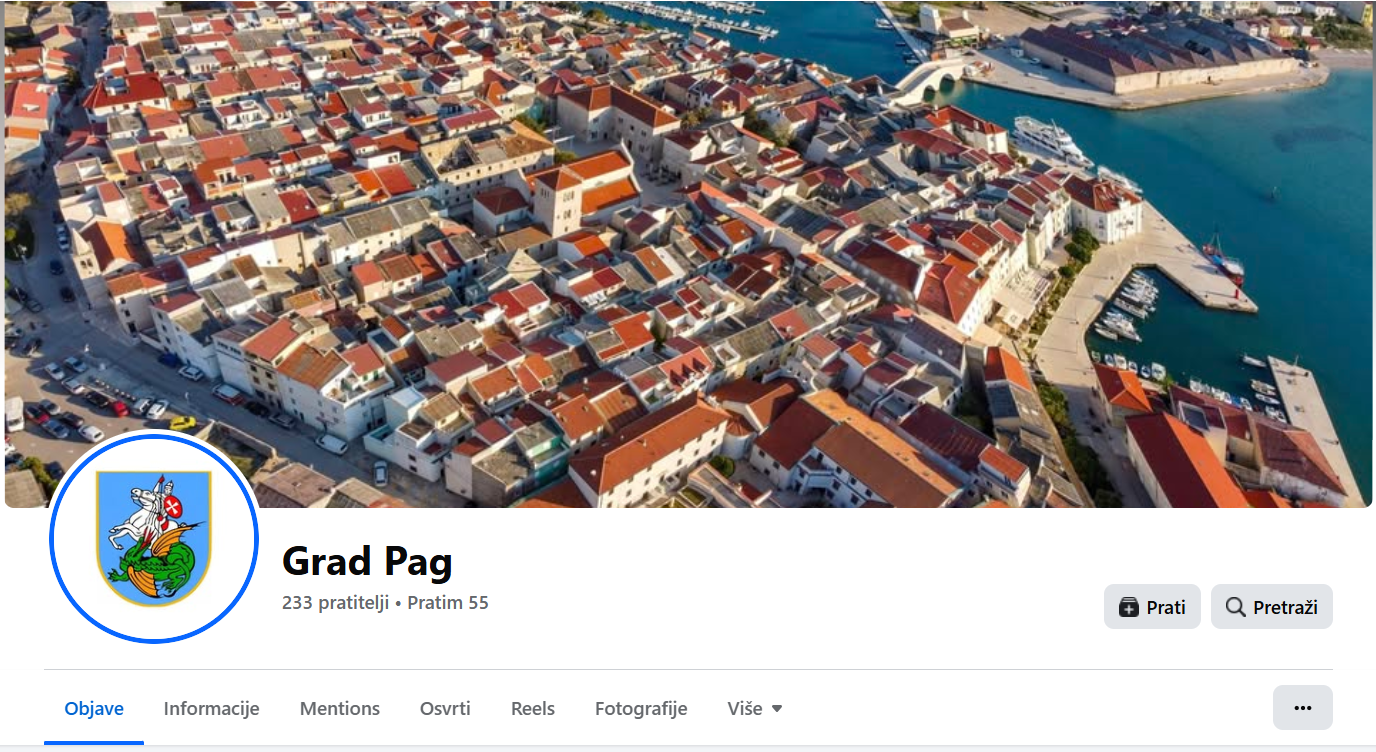Follow the page with Prati button
This screenshot has width=1376, height=752.
1152,607
